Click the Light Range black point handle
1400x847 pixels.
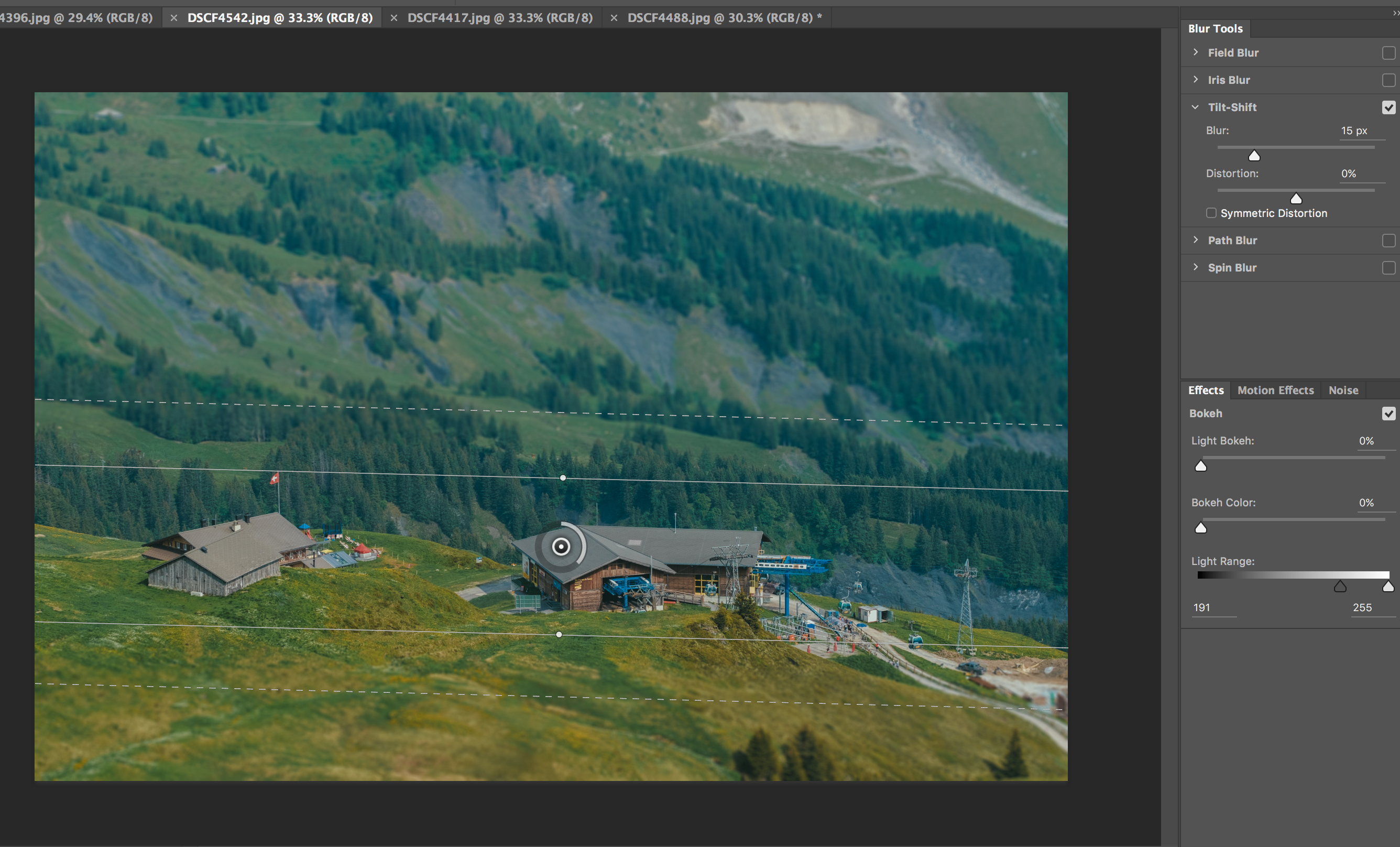[x=1340, y=587]
